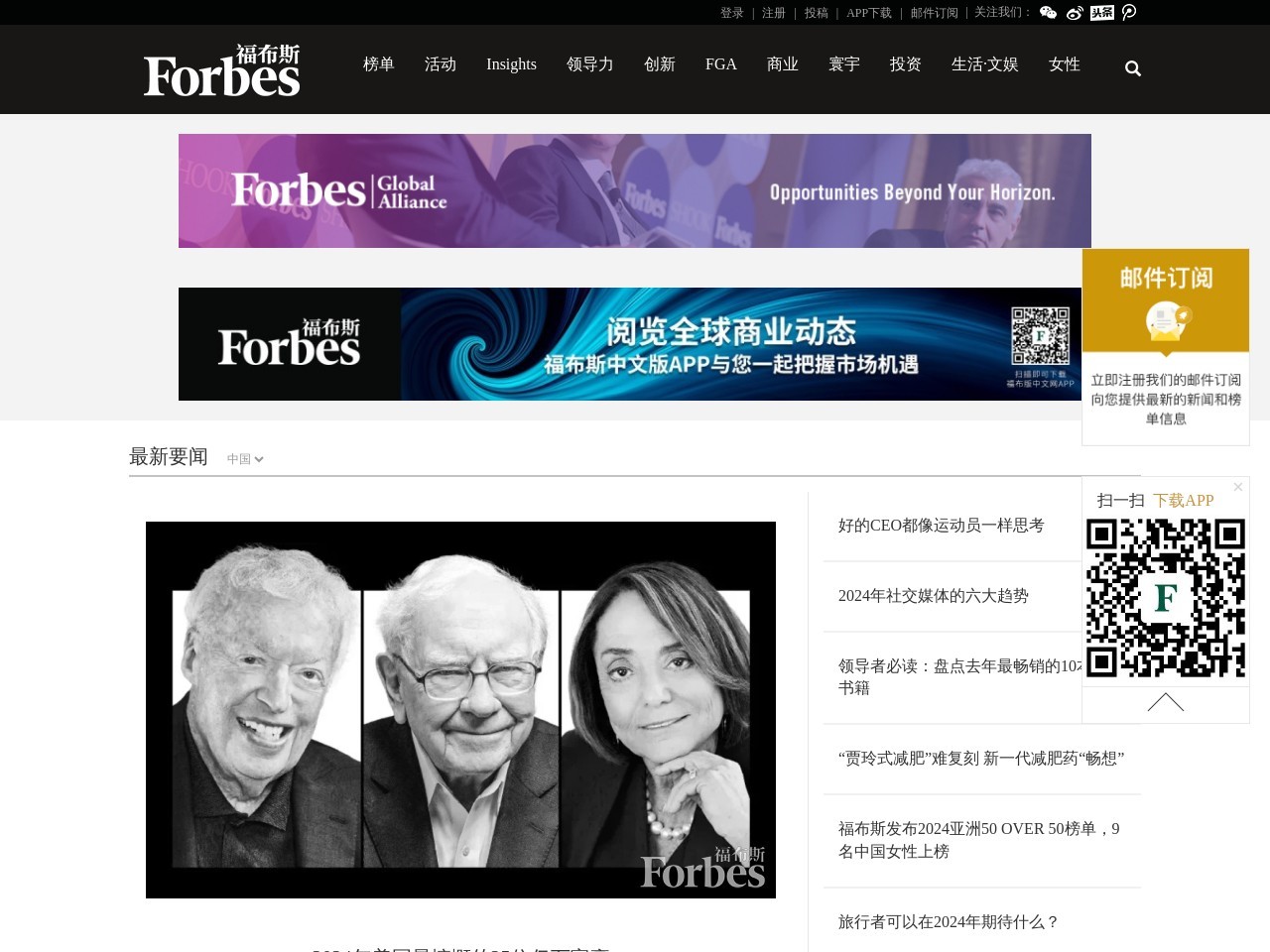The image size is (1270, 952).
Task: Open the featured three-portrait article image
Action: [460, 710]
